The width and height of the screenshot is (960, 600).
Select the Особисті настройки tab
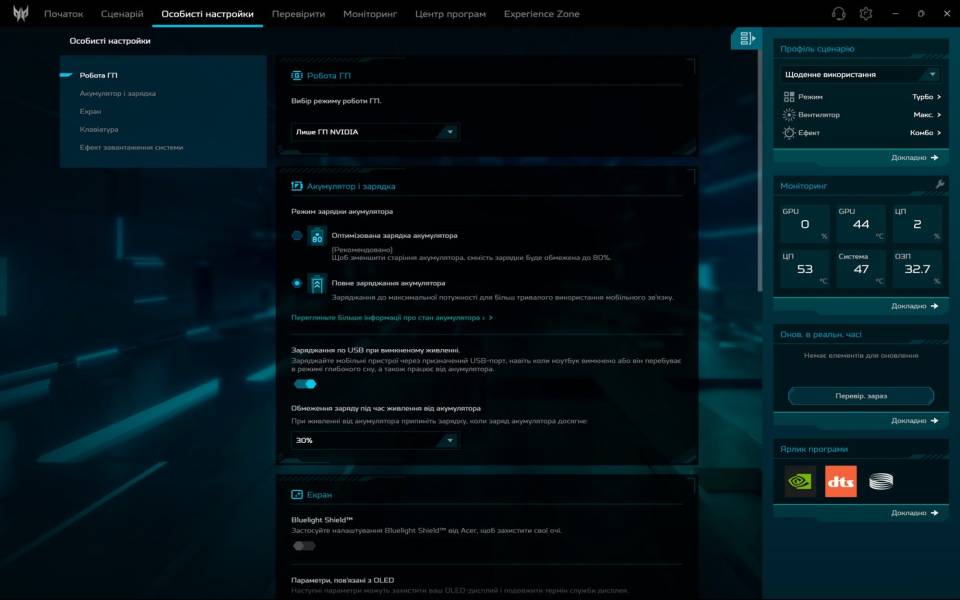coord(208,13)
